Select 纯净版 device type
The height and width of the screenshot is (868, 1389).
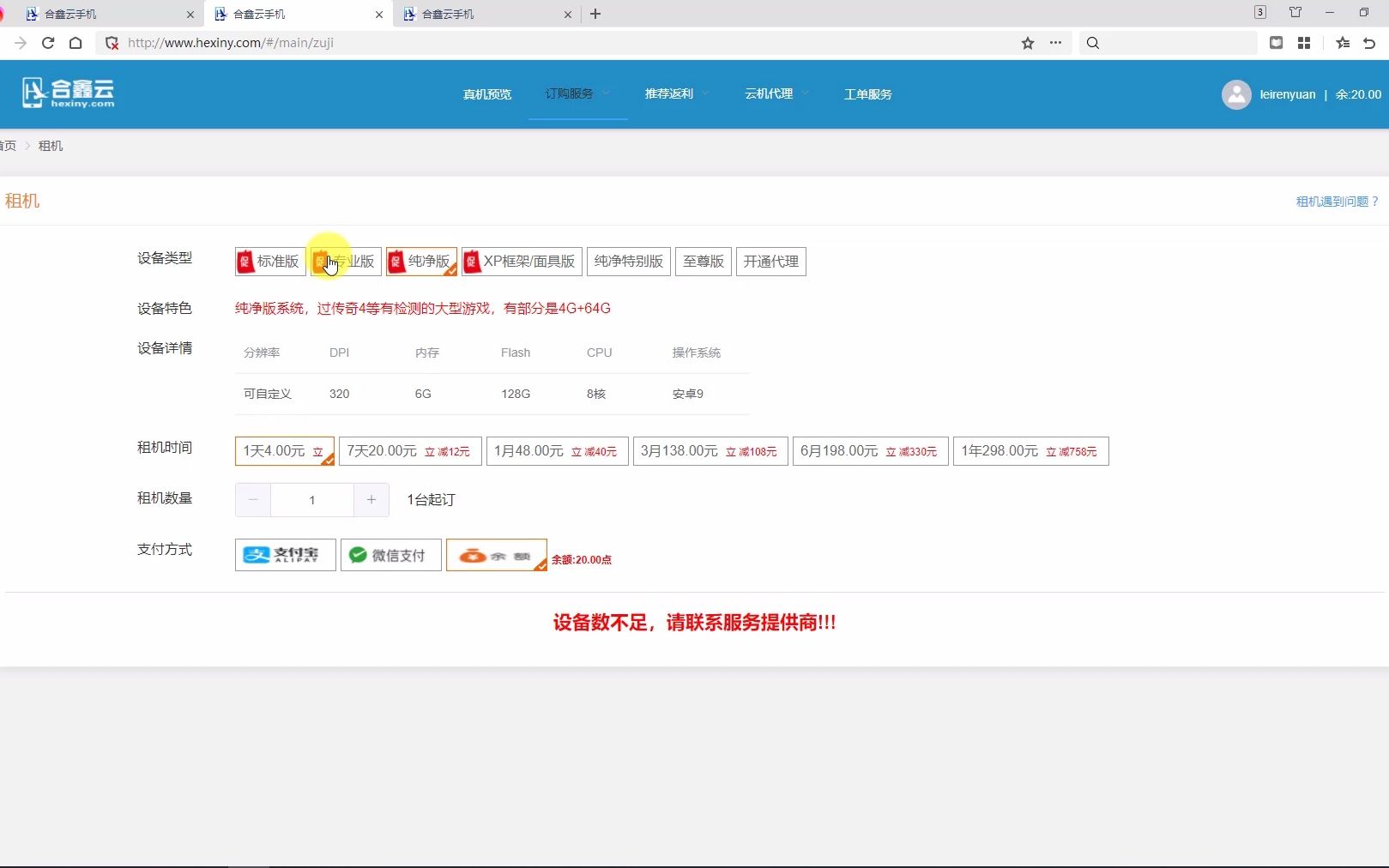421,262
